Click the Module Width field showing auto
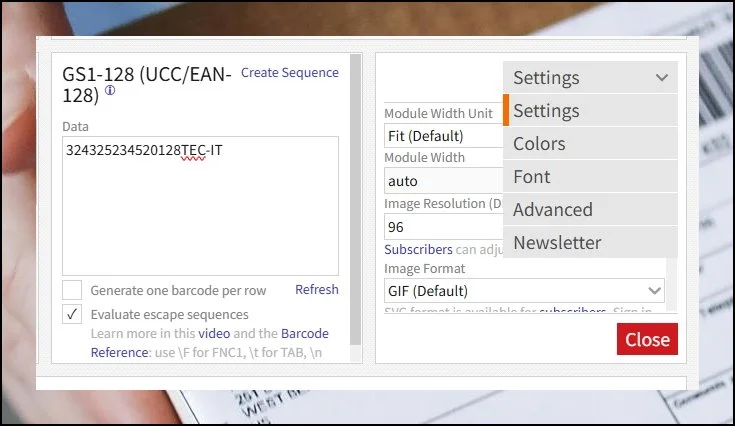Viewport: 735px width, 426px height. pos(443,181)
